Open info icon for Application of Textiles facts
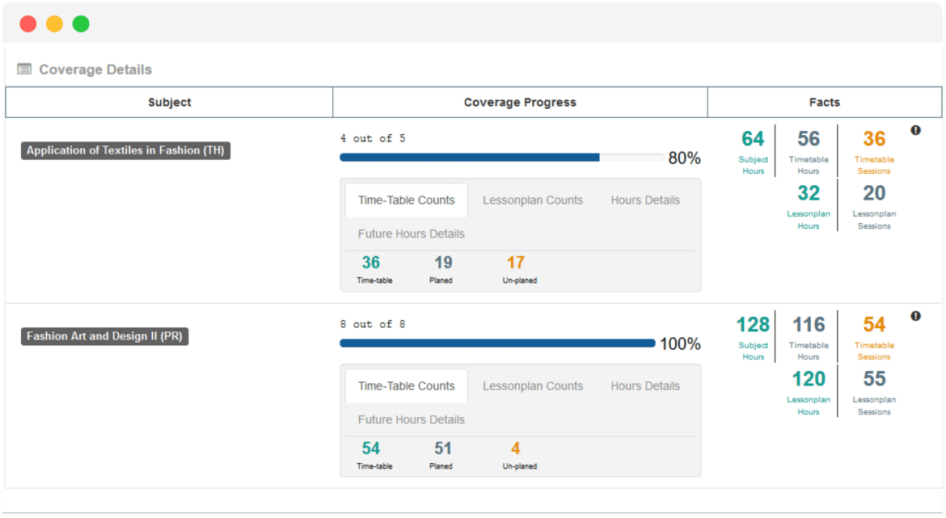This screenshot has height=518, width=946. coord(915,130)
